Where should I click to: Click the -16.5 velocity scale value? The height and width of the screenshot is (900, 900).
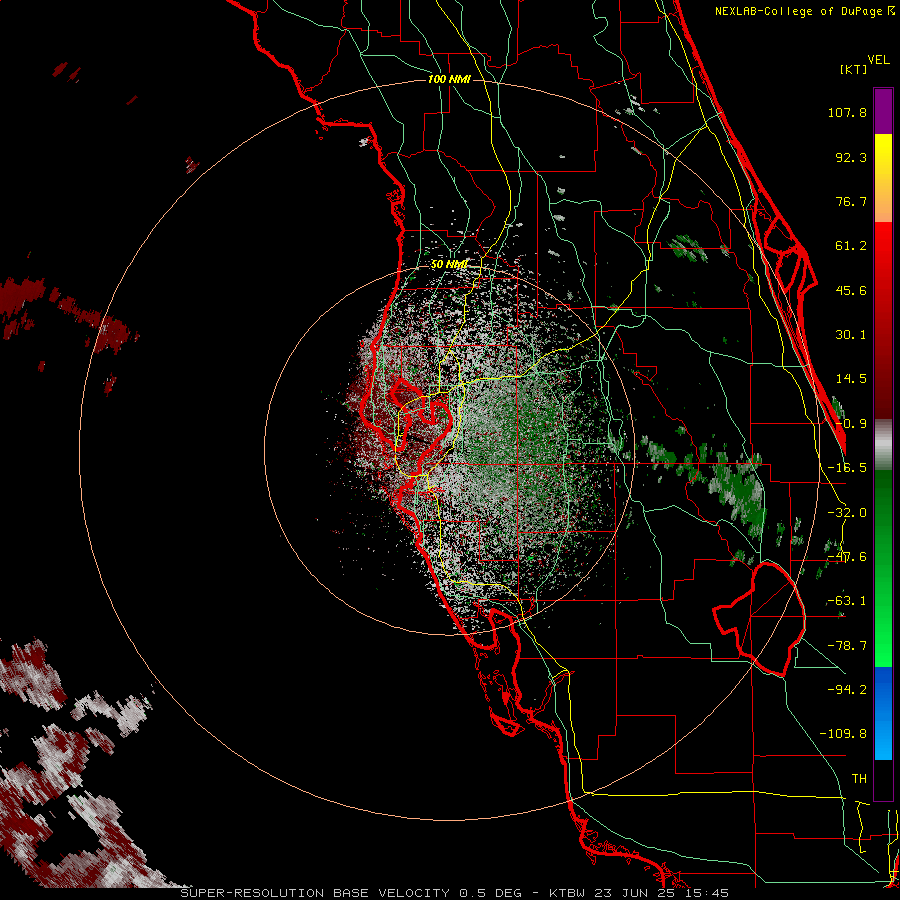847,468
